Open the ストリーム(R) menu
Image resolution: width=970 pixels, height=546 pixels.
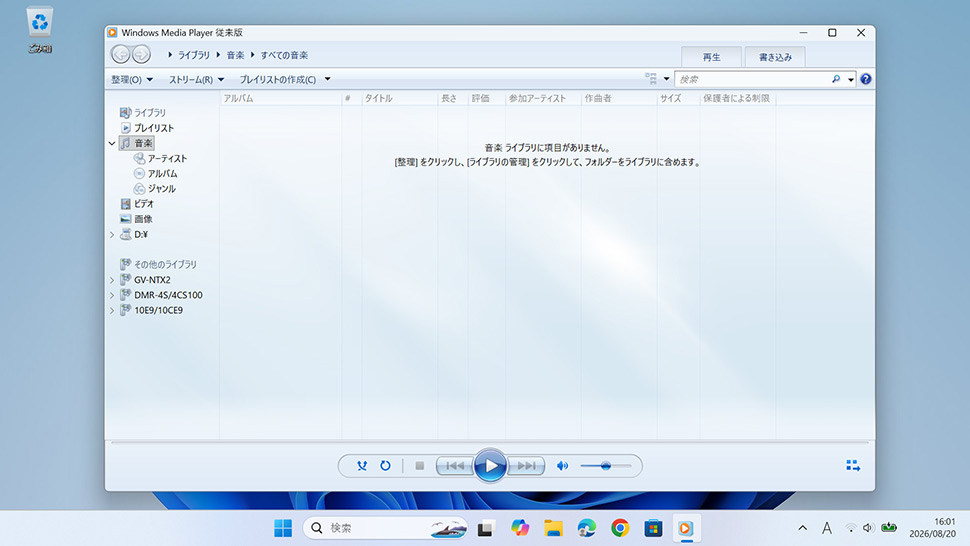(x=196, y=80)
